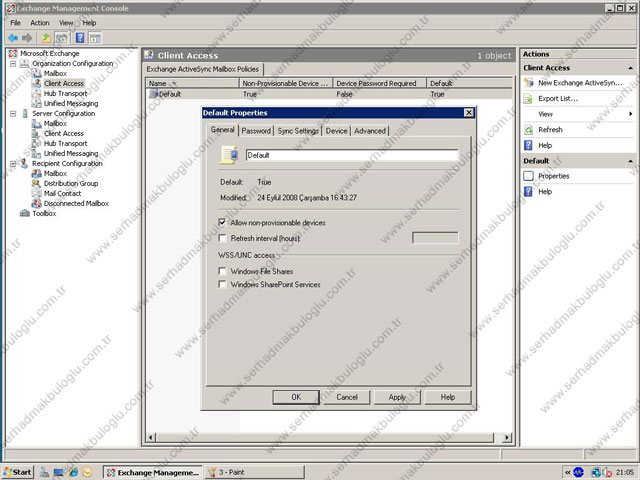640x480 pixels.
Task: Collapse Server Configuration tree node
Action: [13, 114]
